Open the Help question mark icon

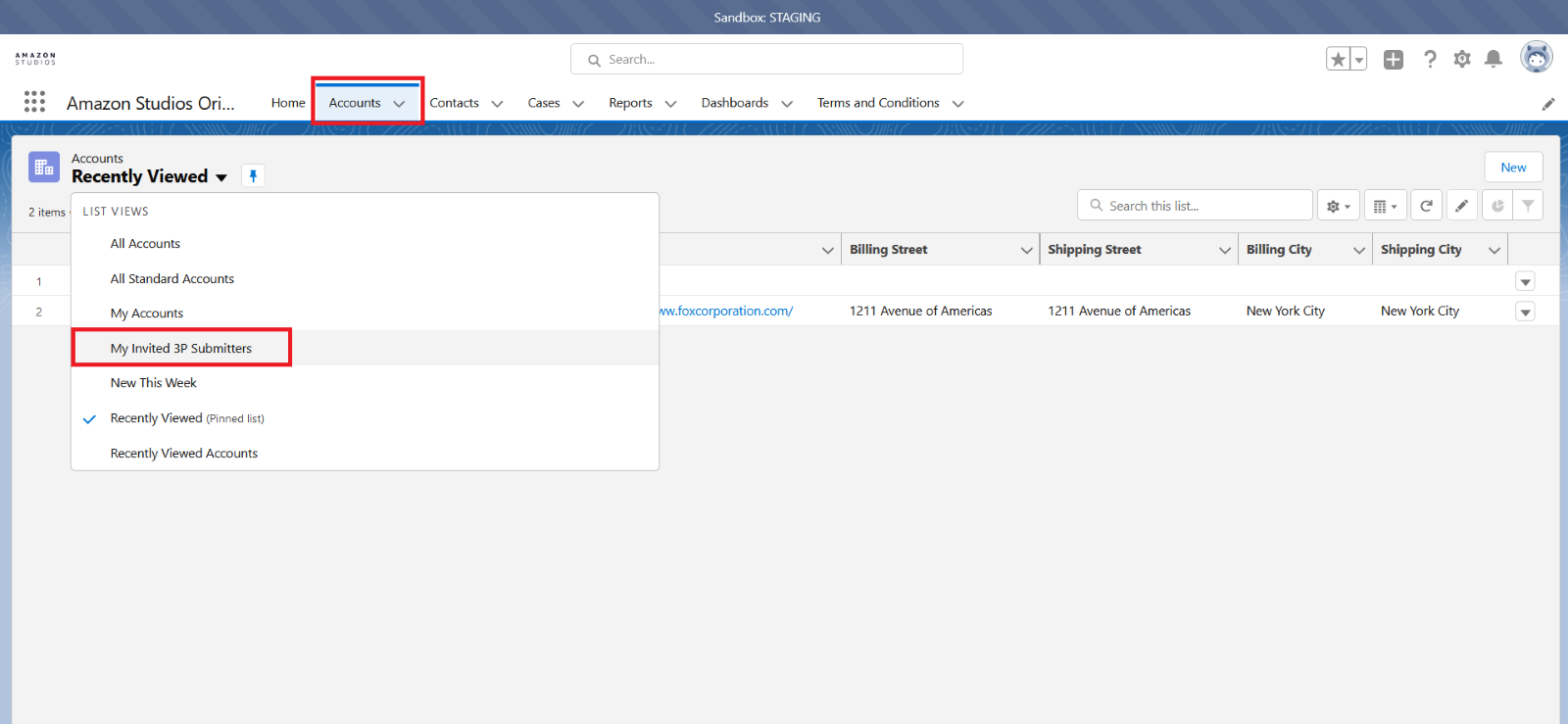click(x=1430, y=60)
